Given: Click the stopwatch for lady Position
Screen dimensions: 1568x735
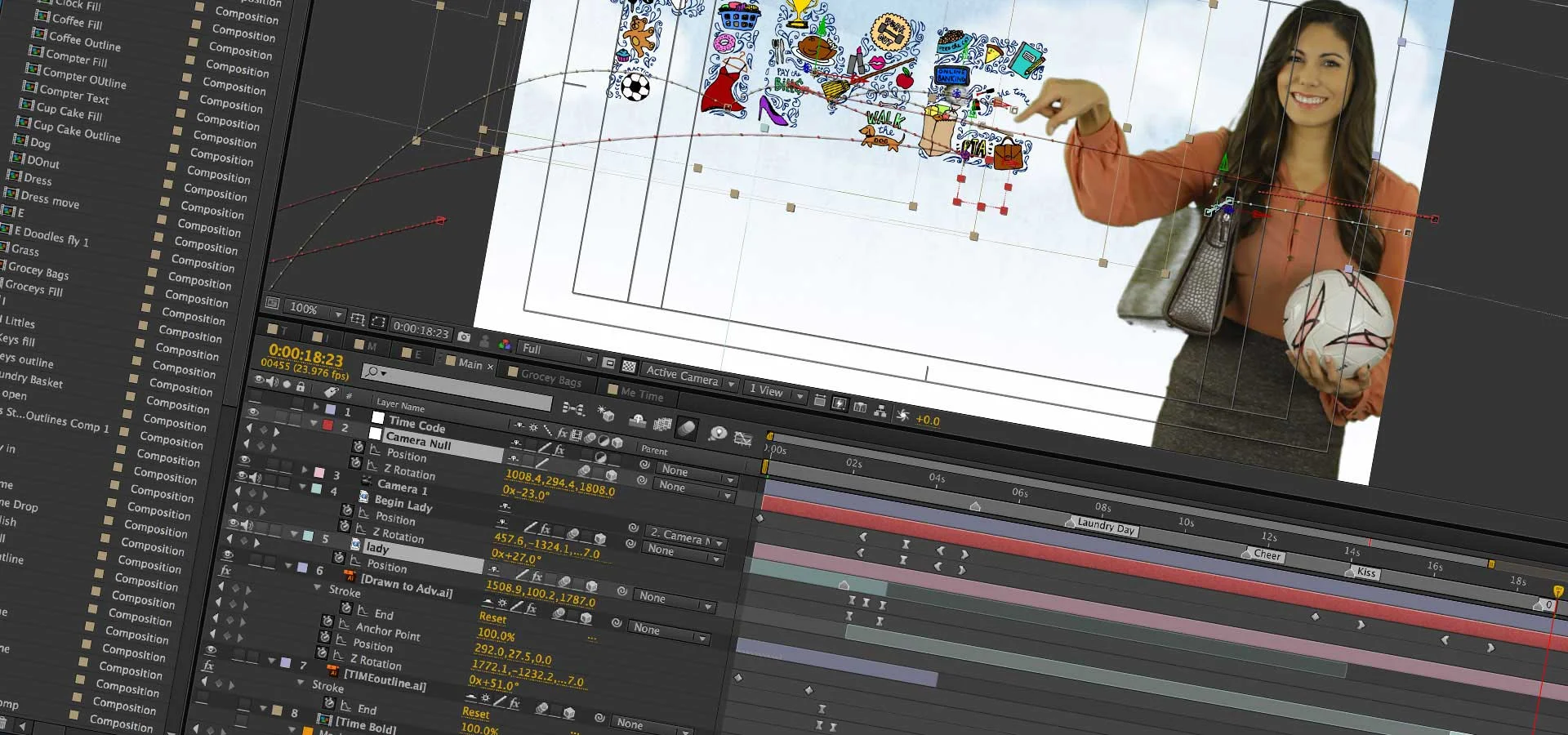Looking at the screenshot, I should point(338,557).
